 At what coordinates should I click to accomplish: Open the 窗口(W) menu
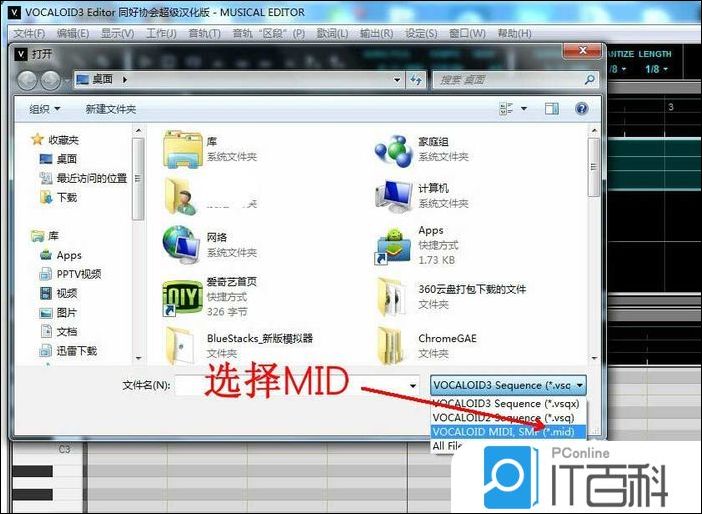point(467,33)
